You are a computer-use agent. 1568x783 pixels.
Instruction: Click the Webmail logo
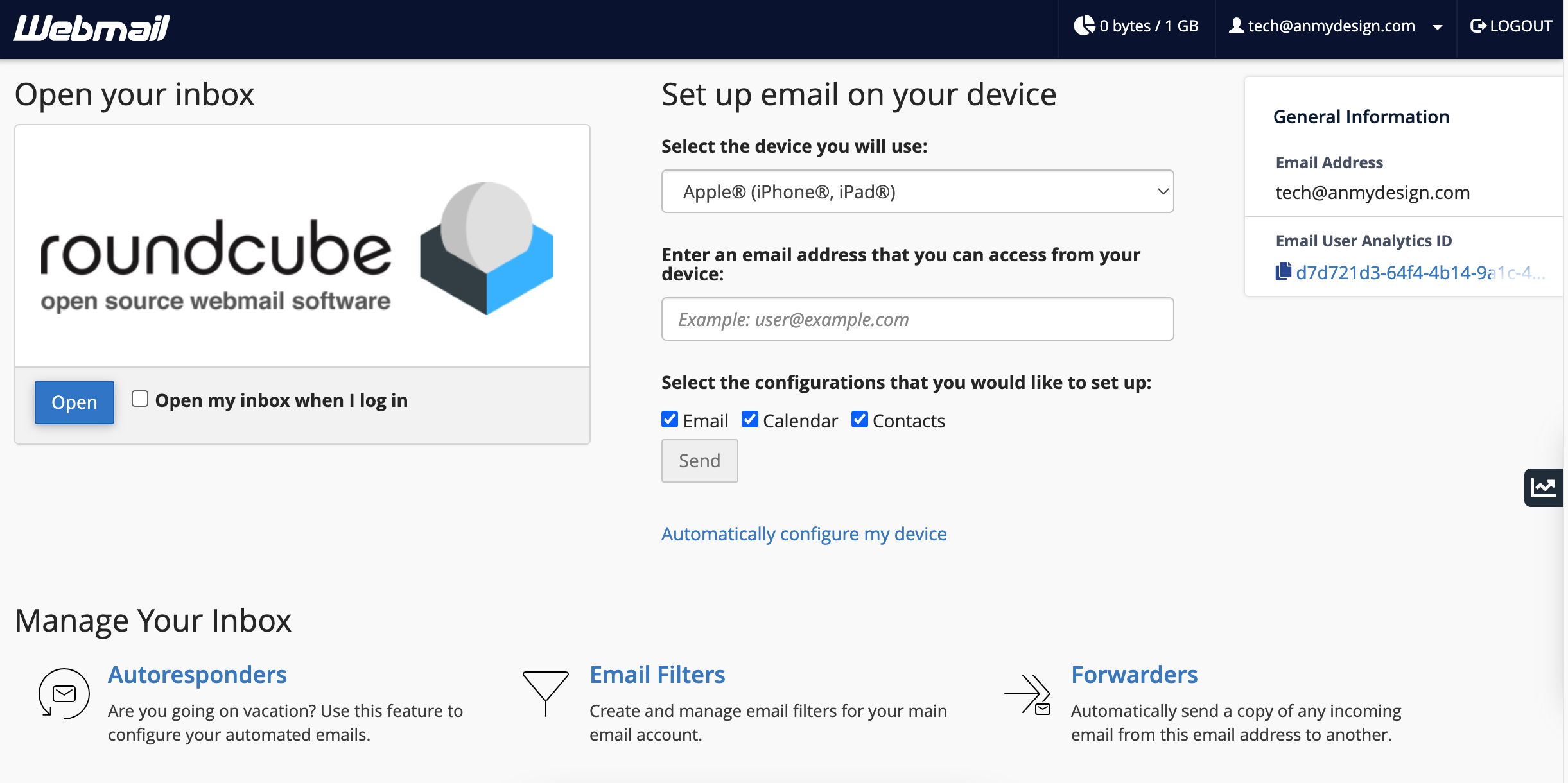click(x=92, y=28)
